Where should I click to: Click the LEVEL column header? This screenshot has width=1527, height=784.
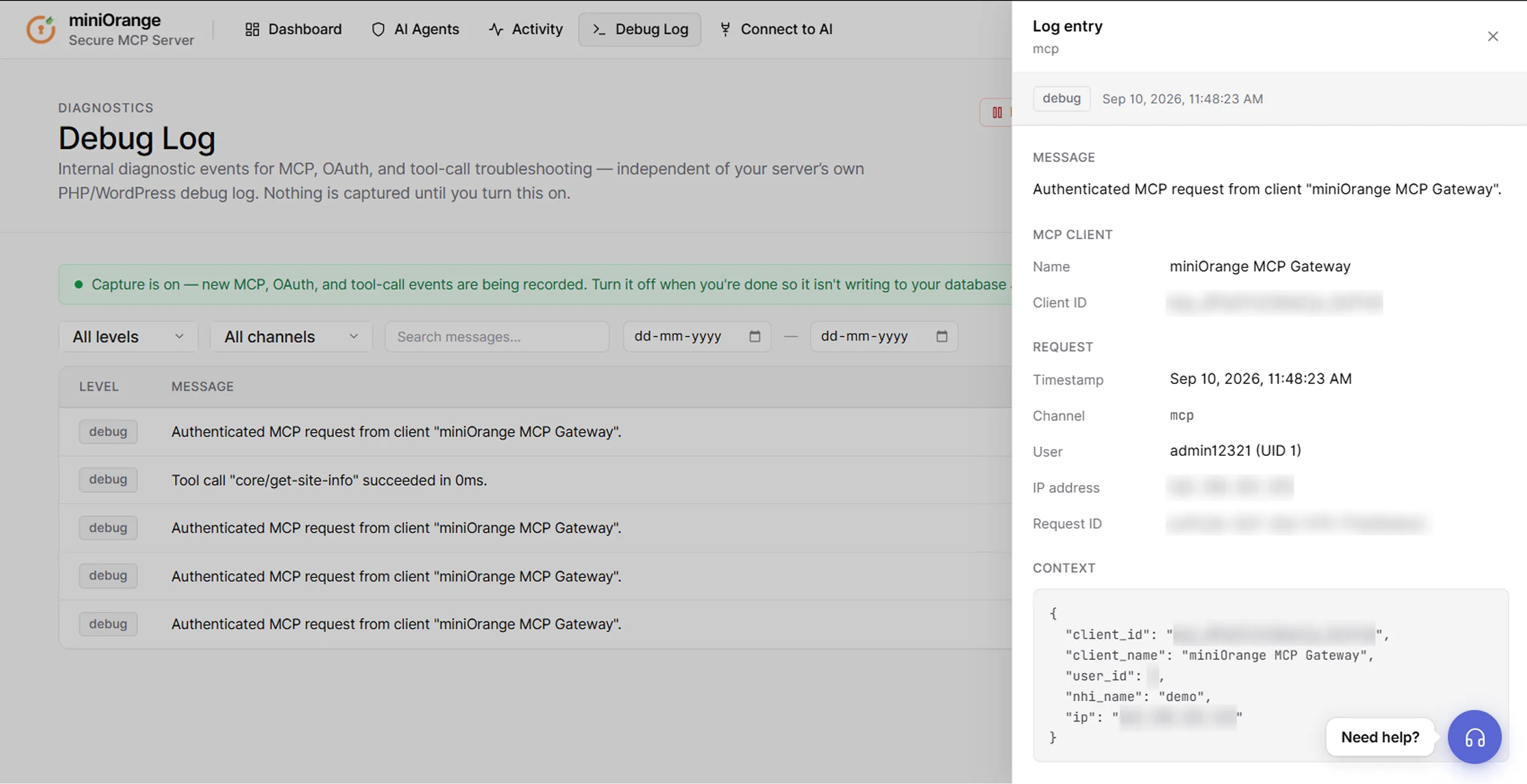[x=99, y=387]
